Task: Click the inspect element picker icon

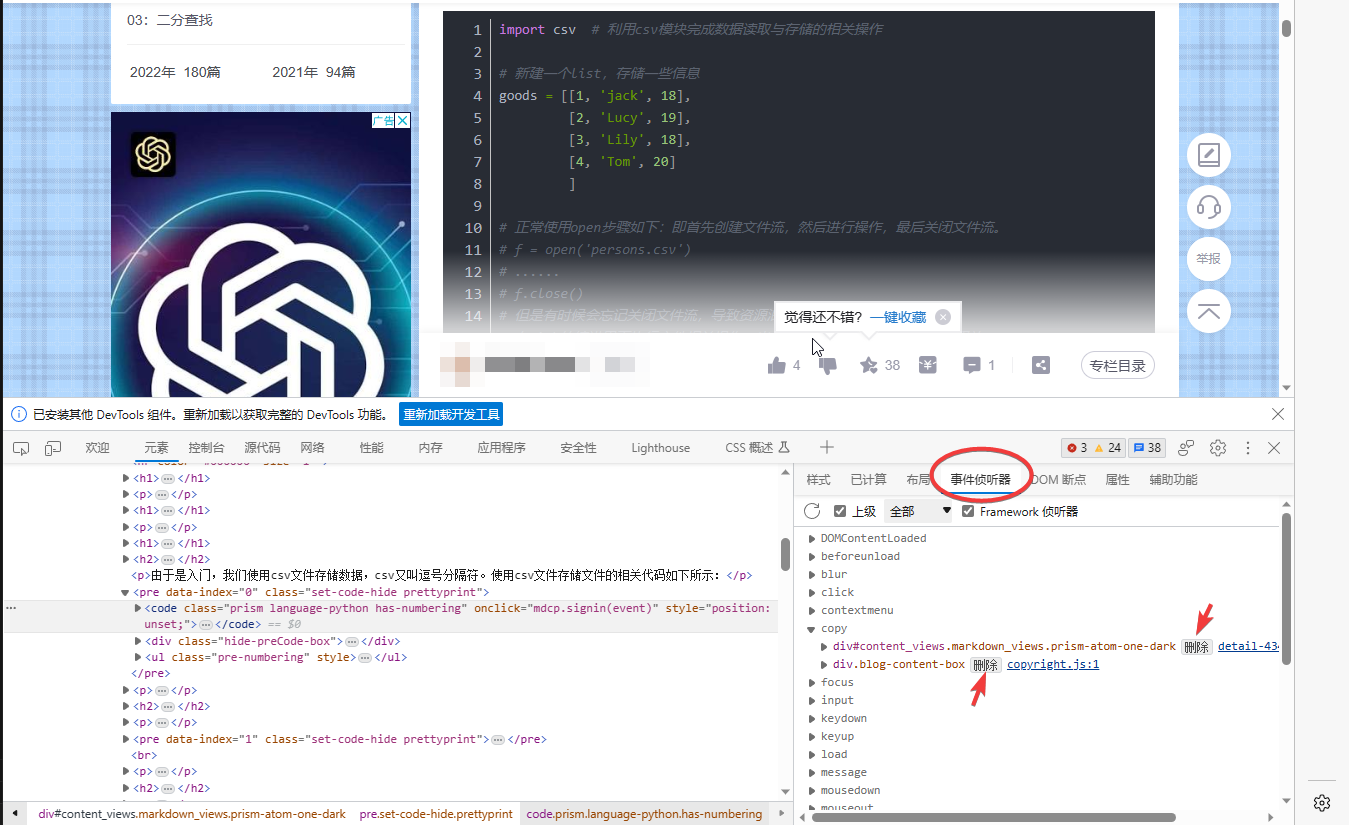Action: (21, 448)
